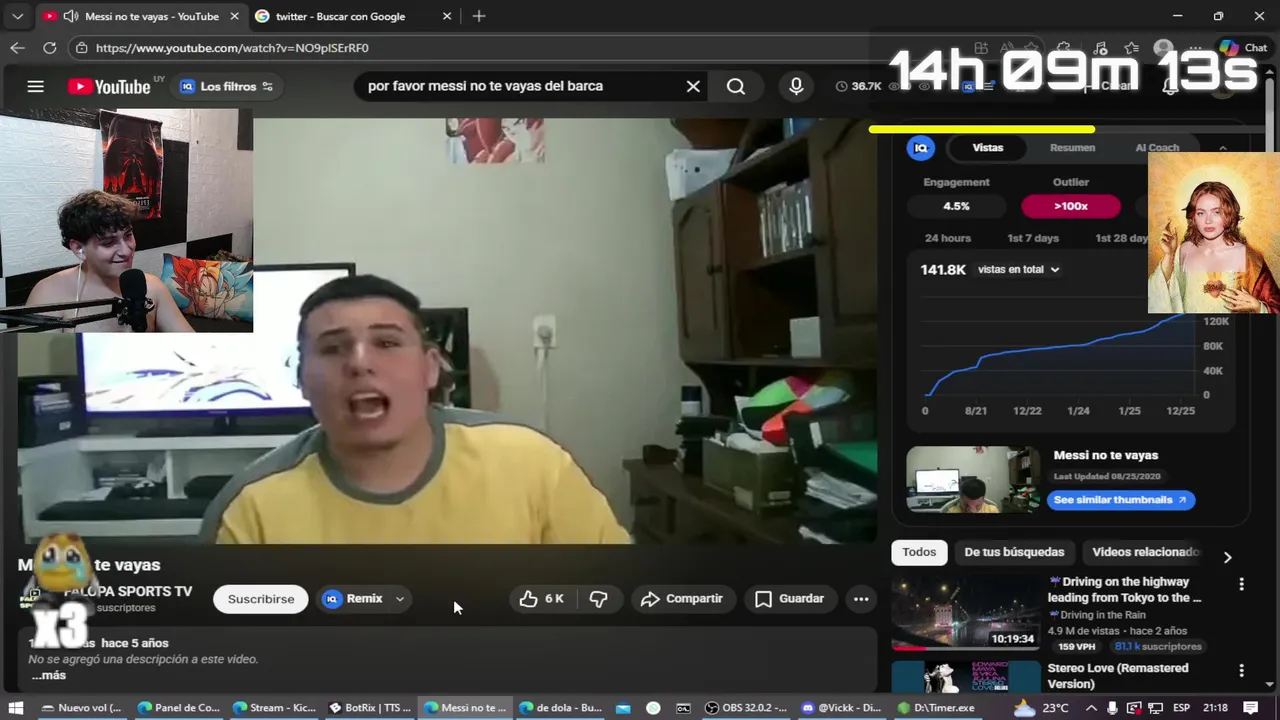Viewport: 1280px width, 720px height.
Task: Click the vidIQ logo in stats panel
Action: (x=921, y=148)
